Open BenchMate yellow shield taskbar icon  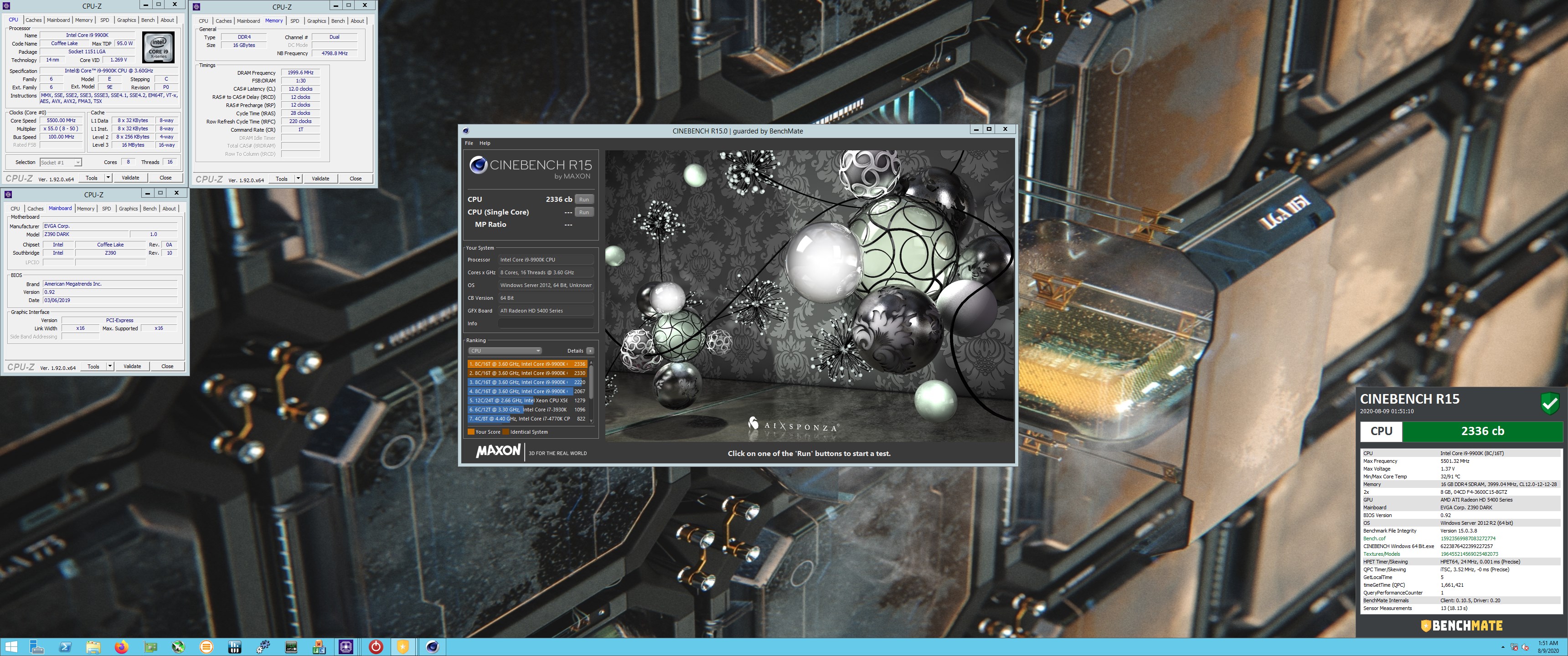[x=402, y=647]
